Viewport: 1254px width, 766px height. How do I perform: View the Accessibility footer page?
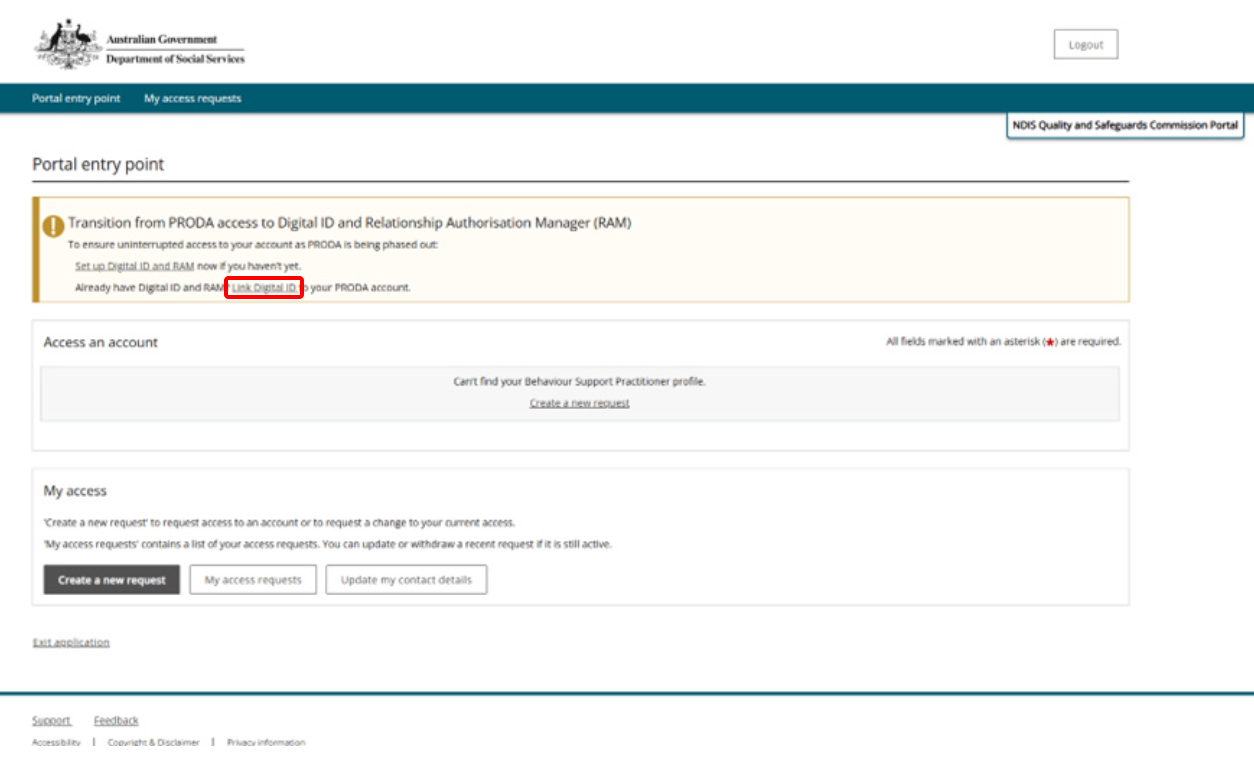coord(56,742)
